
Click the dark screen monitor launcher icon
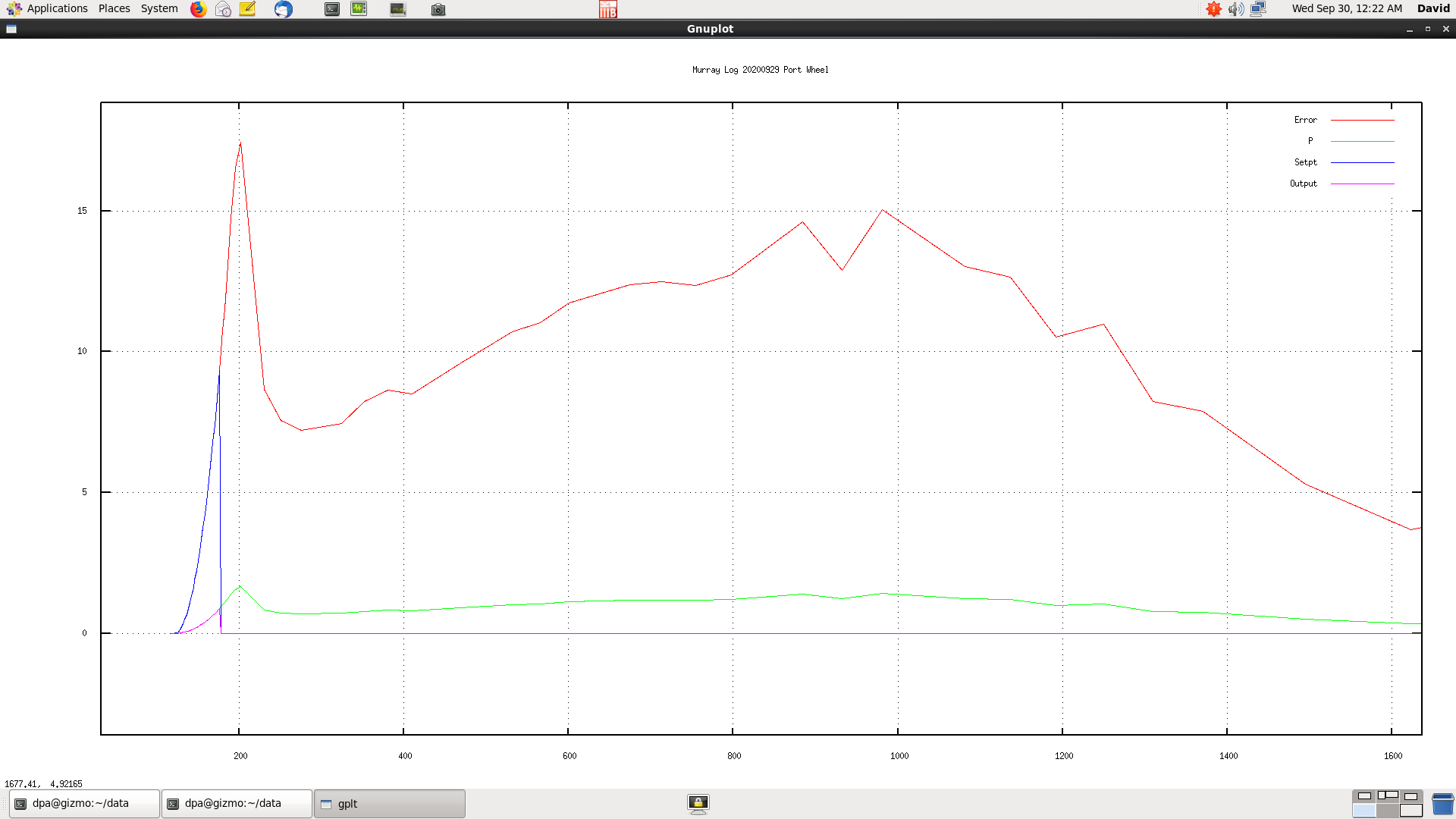coord(398,9)
